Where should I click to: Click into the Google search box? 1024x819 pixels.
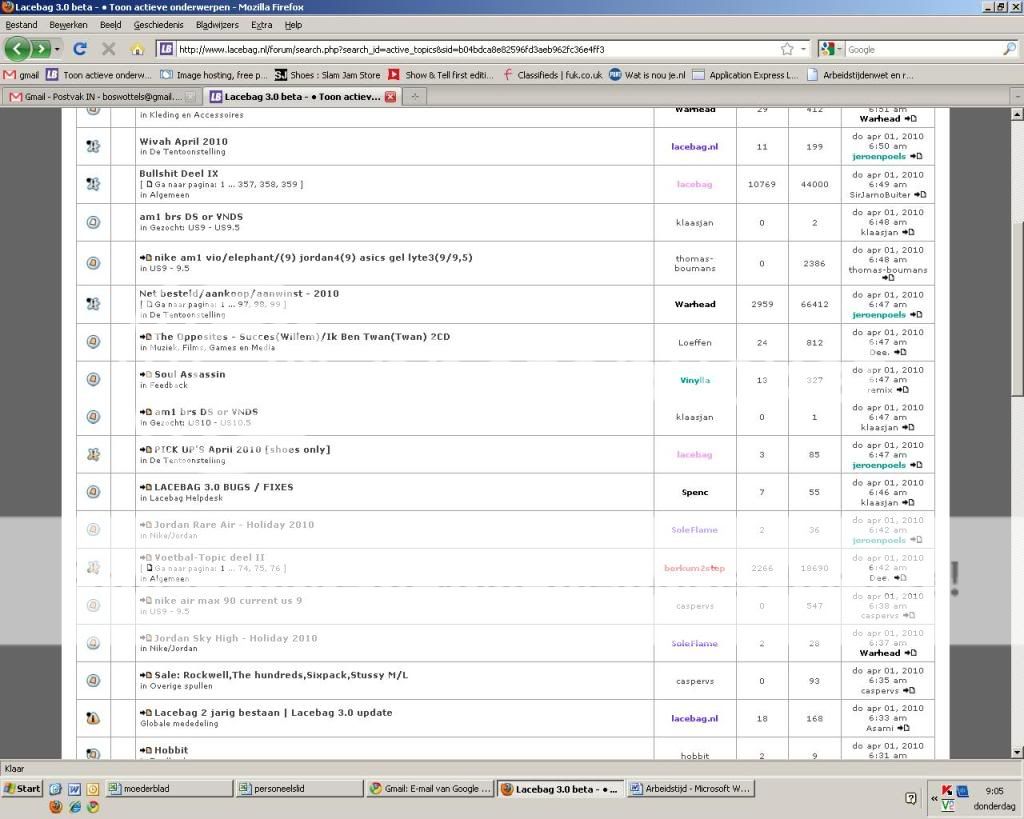click(923, 49)
